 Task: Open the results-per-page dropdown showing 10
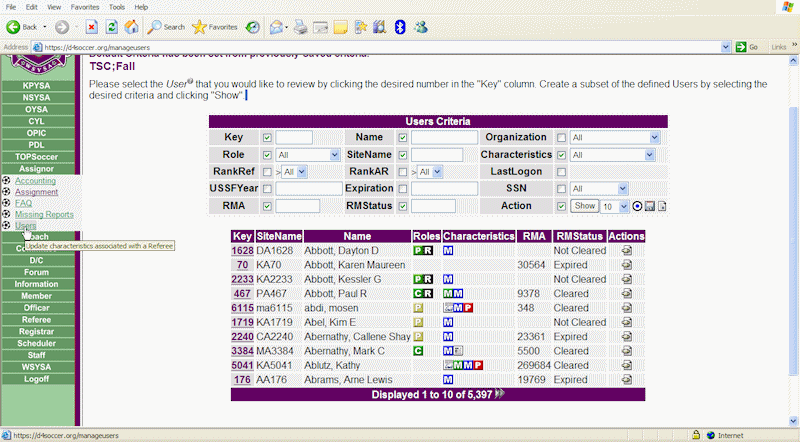pyautogui.click(x=614, y=206)
